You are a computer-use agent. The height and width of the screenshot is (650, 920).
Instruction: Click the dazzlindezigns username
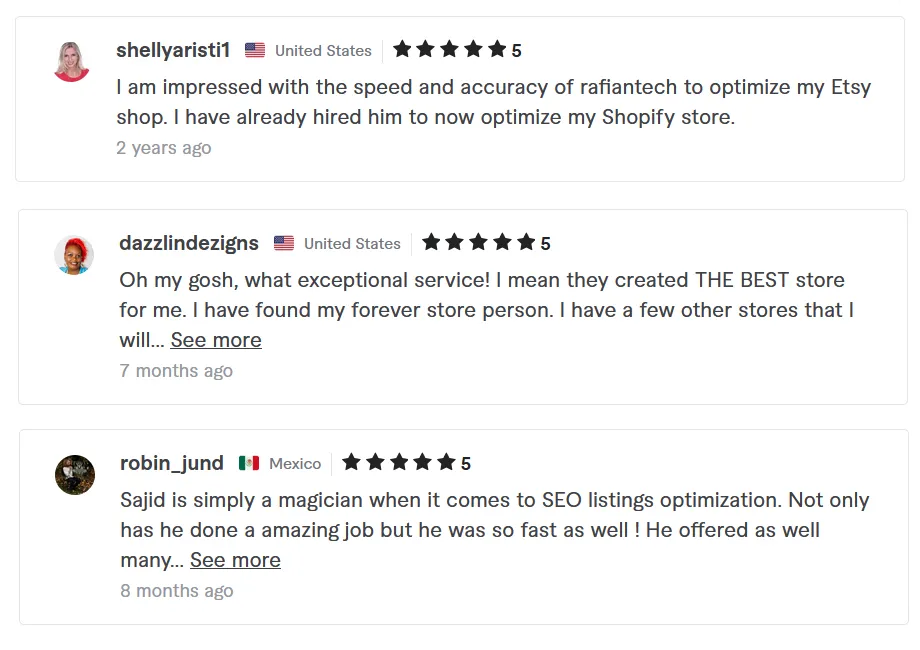188,242
